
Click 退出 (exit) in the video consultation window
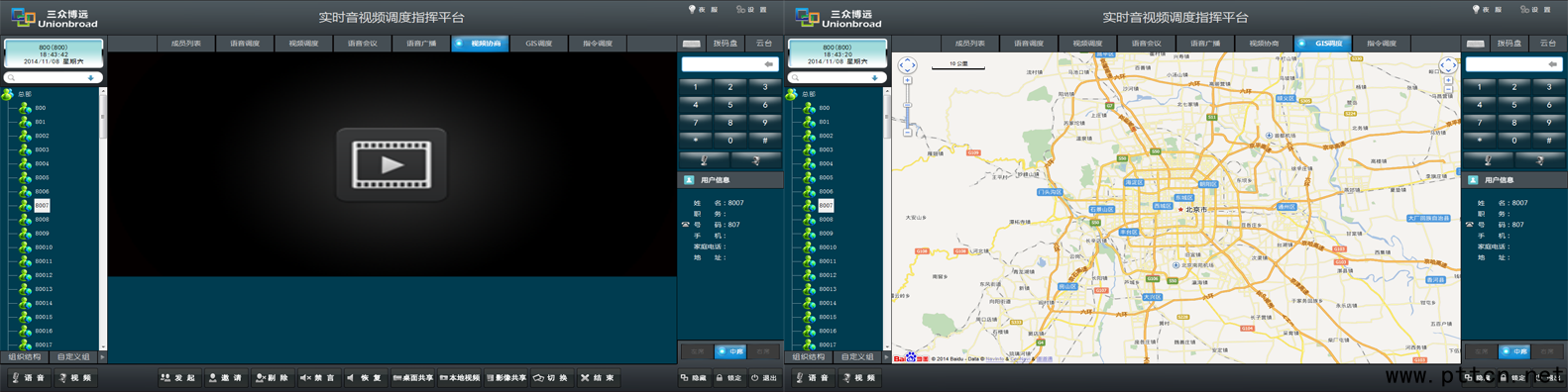(764, 378)
